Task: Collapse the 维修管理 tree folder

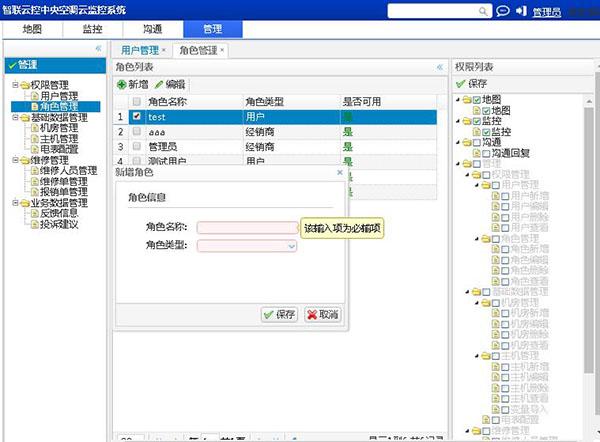Action: [14, 159]
